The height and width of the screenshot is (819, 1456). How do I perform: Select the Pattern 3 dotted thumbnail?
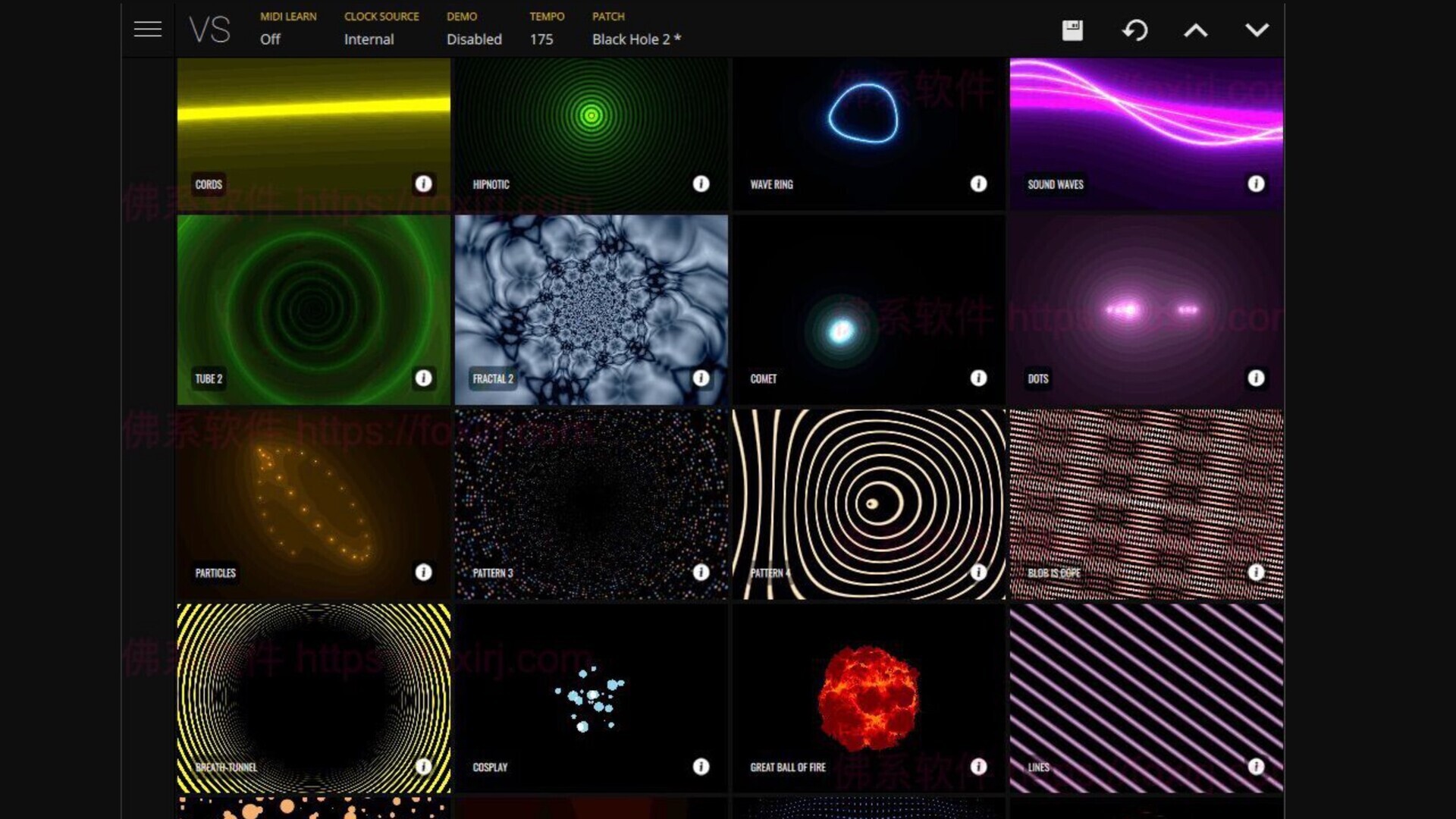[x=591, y=504]
